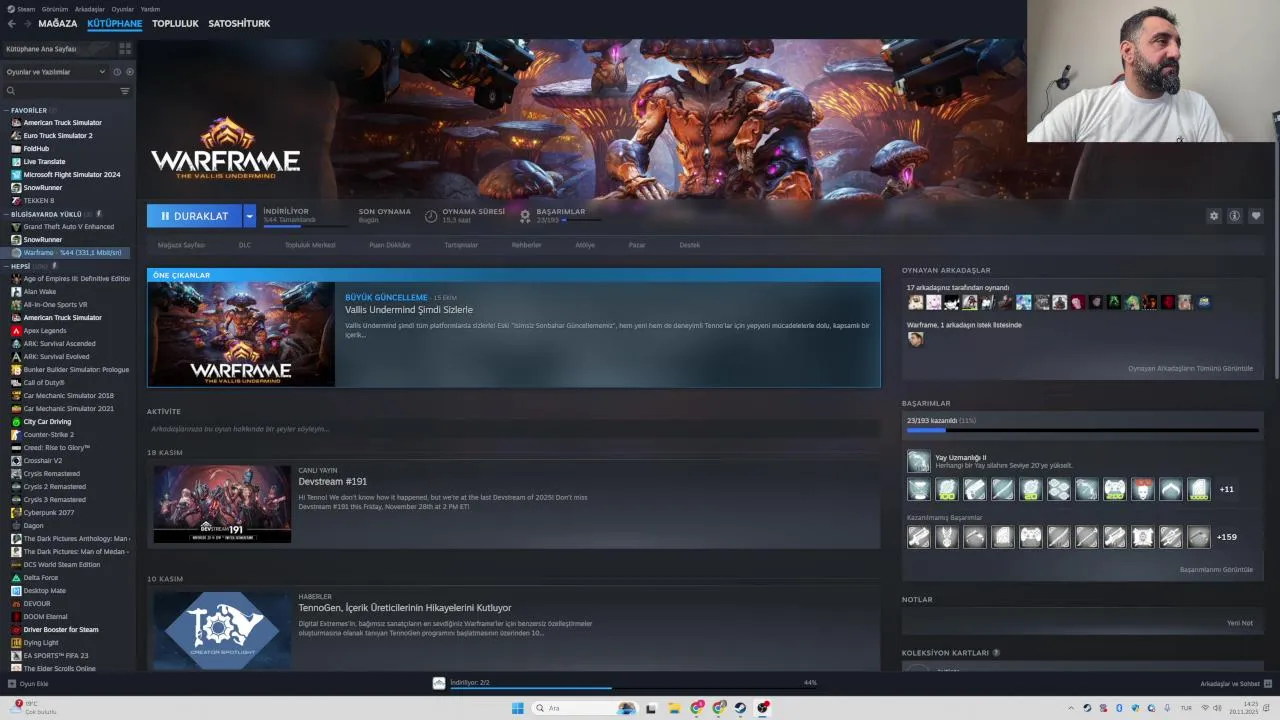This screenshot has height=720, width=1280.
Task: Open the MAĞAZA tab
Action: (x=57, y=23)
